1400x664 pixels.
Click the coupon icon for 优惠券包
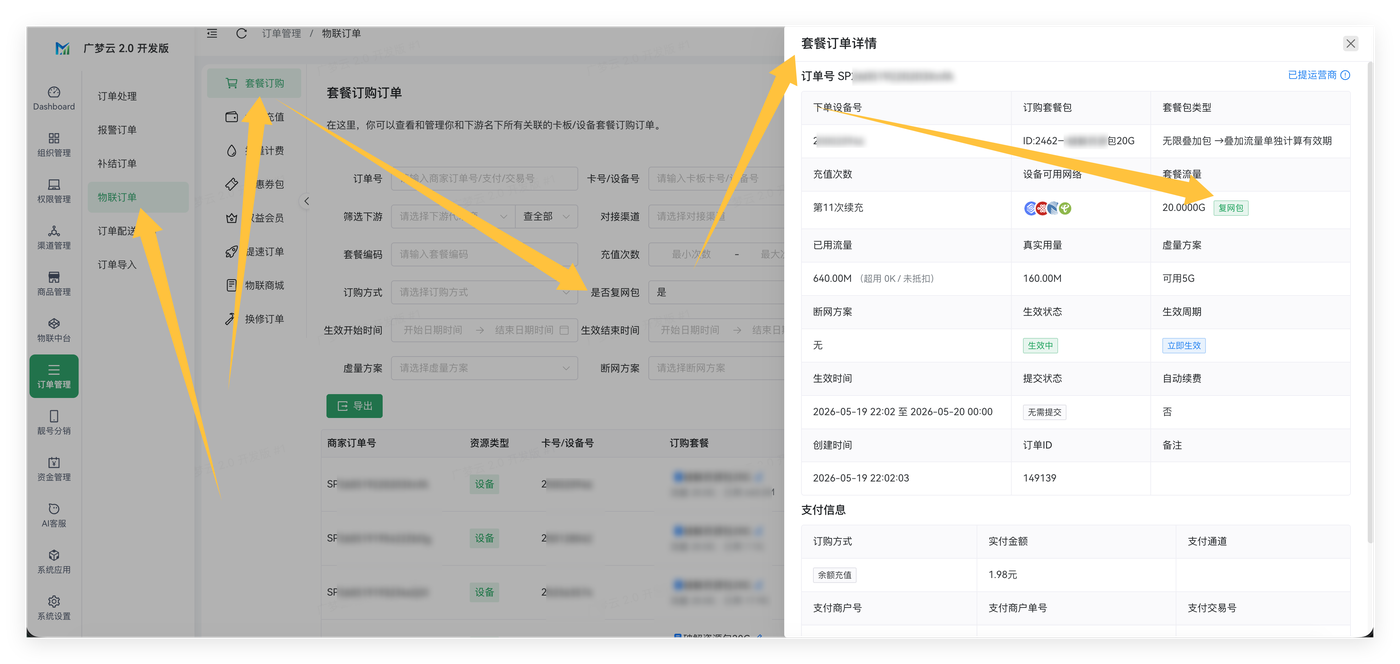pyautogui.click(x=232, y=184)
